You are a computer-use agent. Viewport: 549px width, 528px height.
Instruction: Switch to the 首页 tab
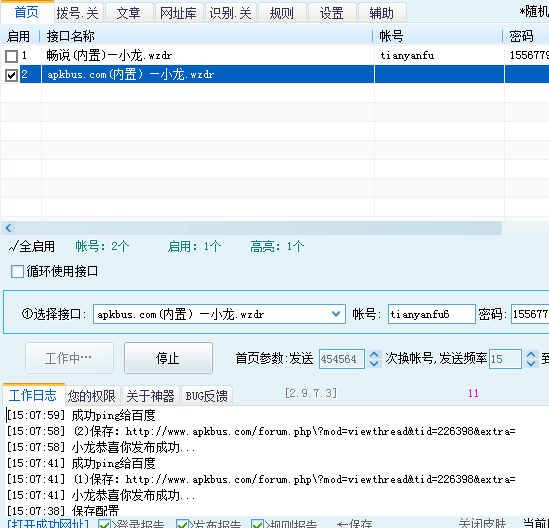click(x=27, y=13)
